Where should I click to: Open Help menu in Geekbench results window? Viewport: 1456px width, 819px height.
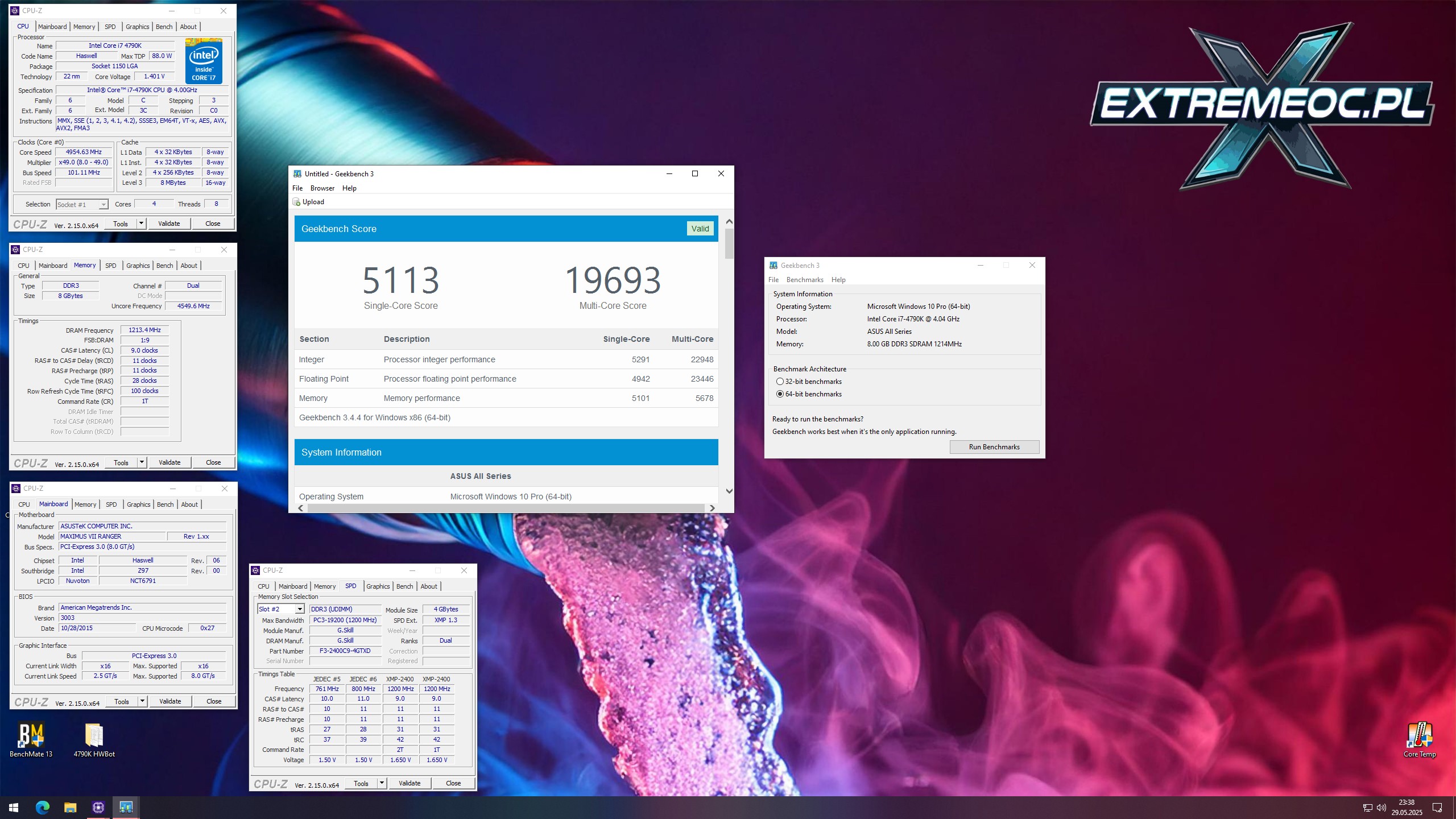(349, 188)
